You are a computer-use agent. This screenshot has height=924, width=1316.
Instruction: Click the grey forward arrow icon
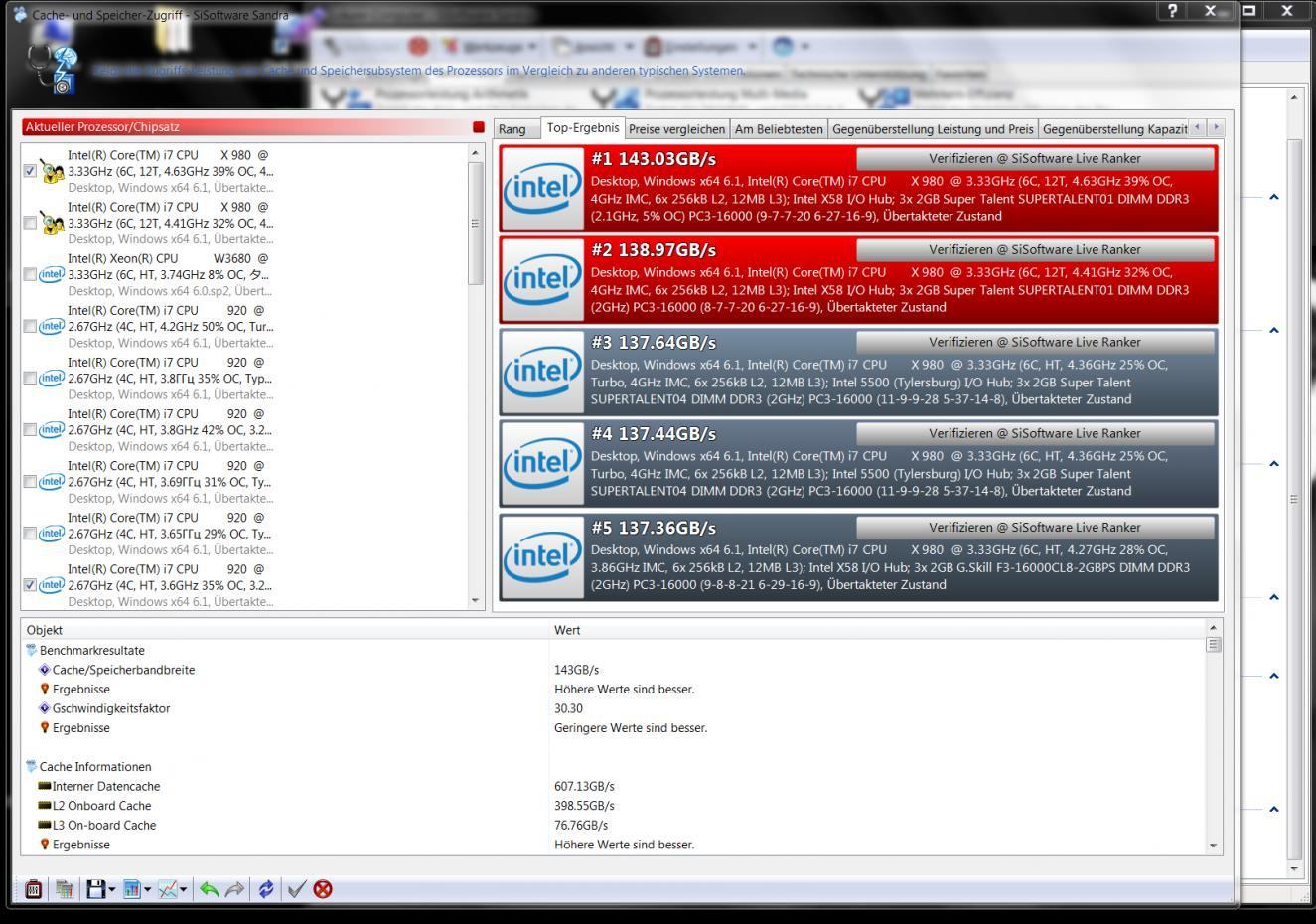234,889
